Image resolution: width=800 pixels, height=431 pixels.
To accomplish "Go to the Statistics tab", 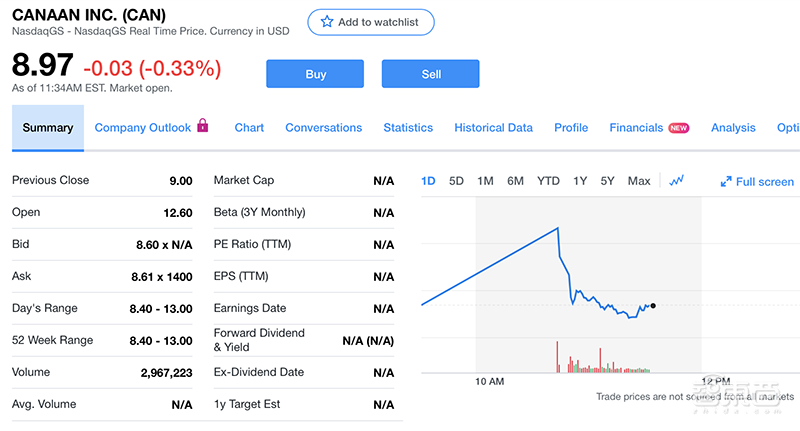I will click(x=408, y=128).
